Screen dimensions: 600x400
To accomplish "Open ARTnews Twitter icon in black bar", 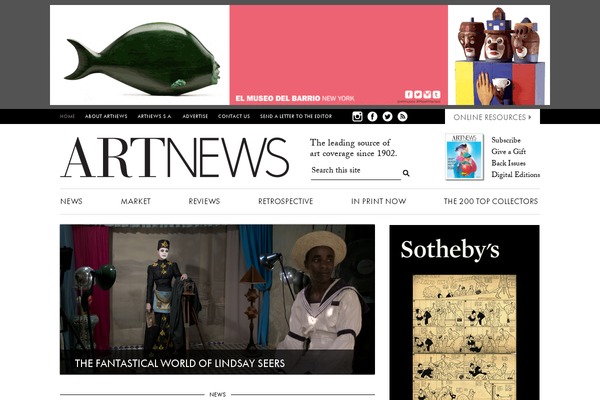I will (387, 116).
